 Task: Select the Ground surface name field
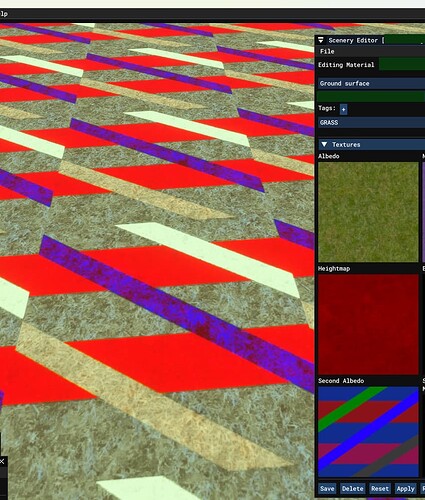(x=371, y=83)
